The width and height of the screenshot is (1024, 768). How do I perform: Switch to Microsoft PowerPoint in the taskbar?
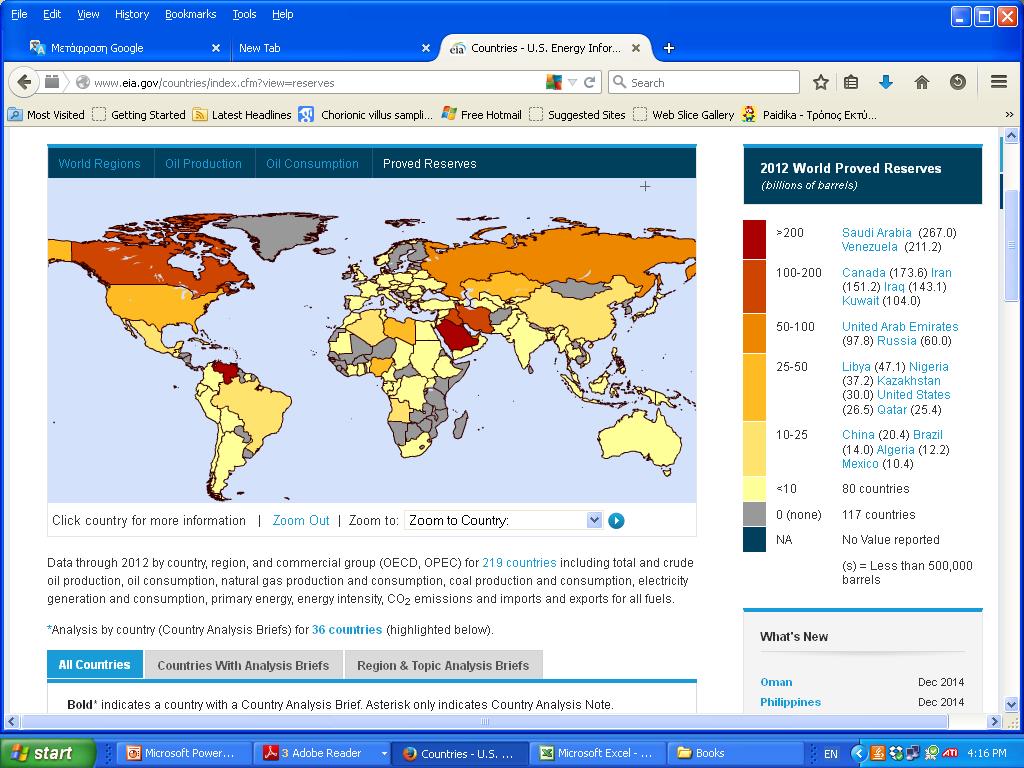[183, 753]
